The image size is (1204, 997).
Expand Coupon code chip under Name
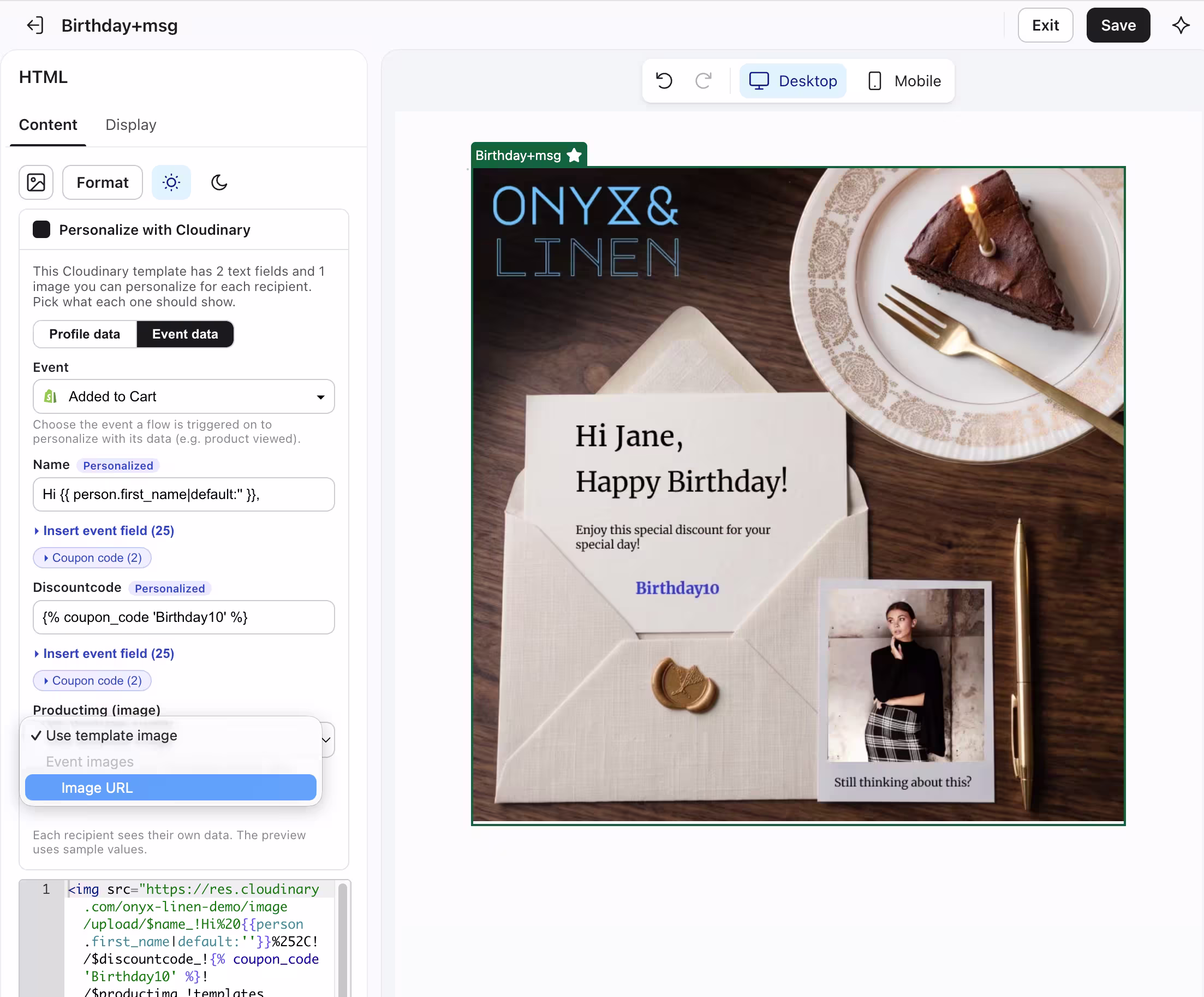point(92,557)
